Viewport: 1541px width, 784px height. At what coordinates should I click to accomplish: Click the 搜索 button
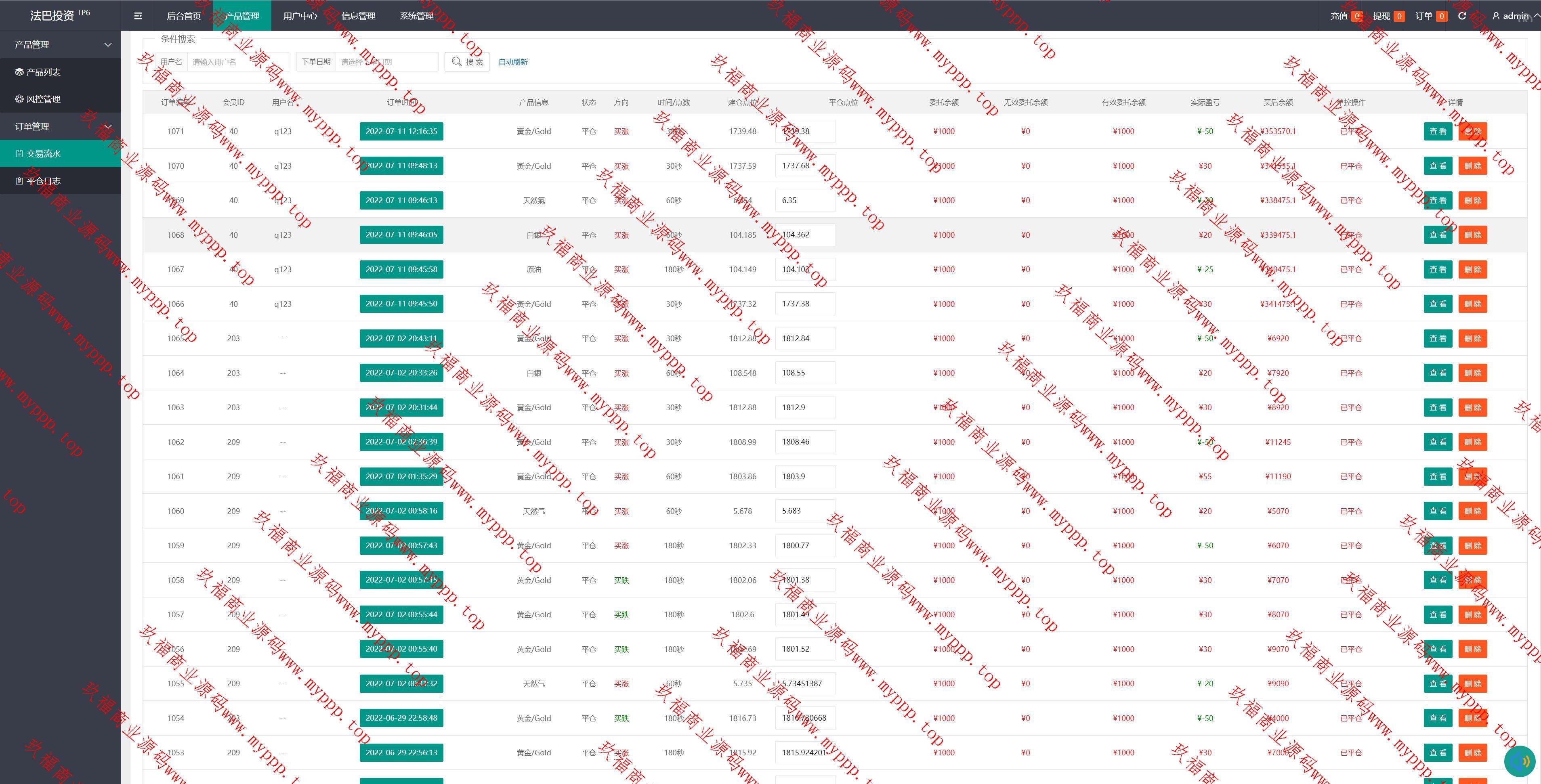tap(466, 62)
